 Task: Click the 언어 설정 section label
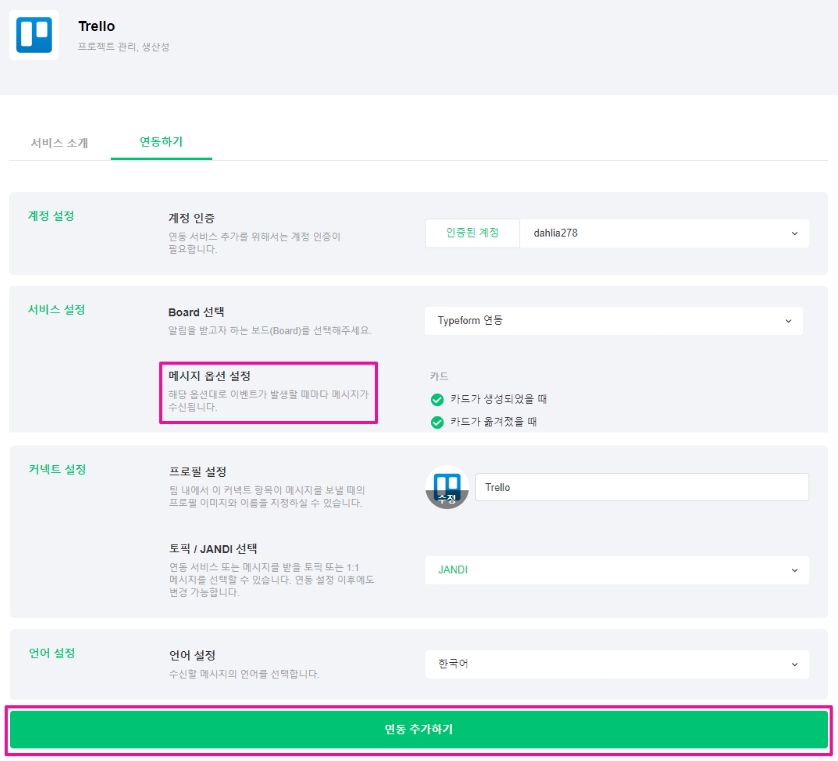coord(51,653)
